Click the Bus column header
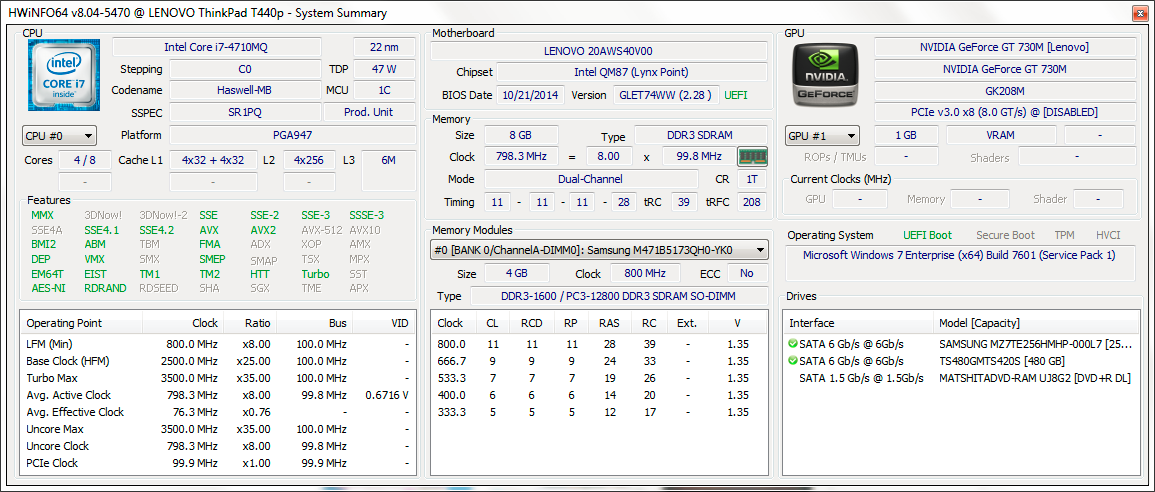The width and height of the screenshot is (1155, 492). [315, 323]
